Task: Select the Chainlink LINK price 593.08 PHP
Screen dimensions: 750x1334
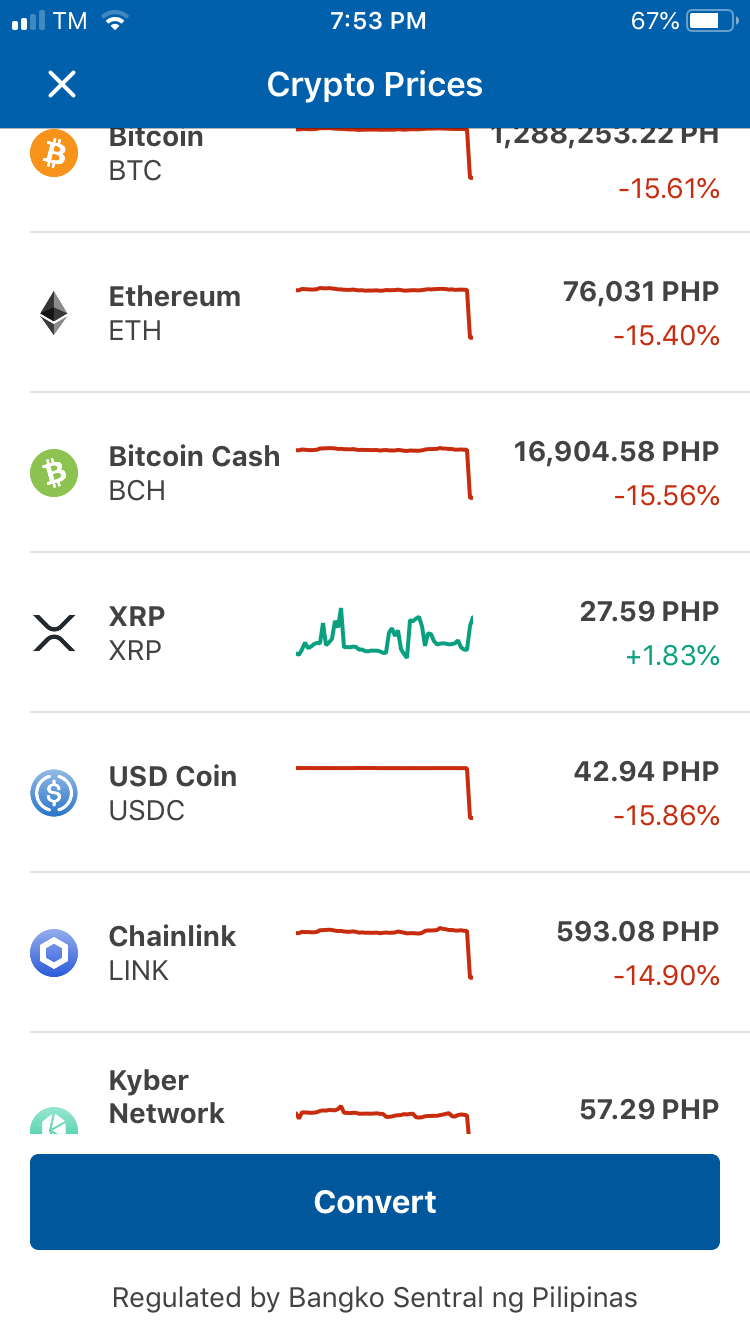Action: [638, 932]
